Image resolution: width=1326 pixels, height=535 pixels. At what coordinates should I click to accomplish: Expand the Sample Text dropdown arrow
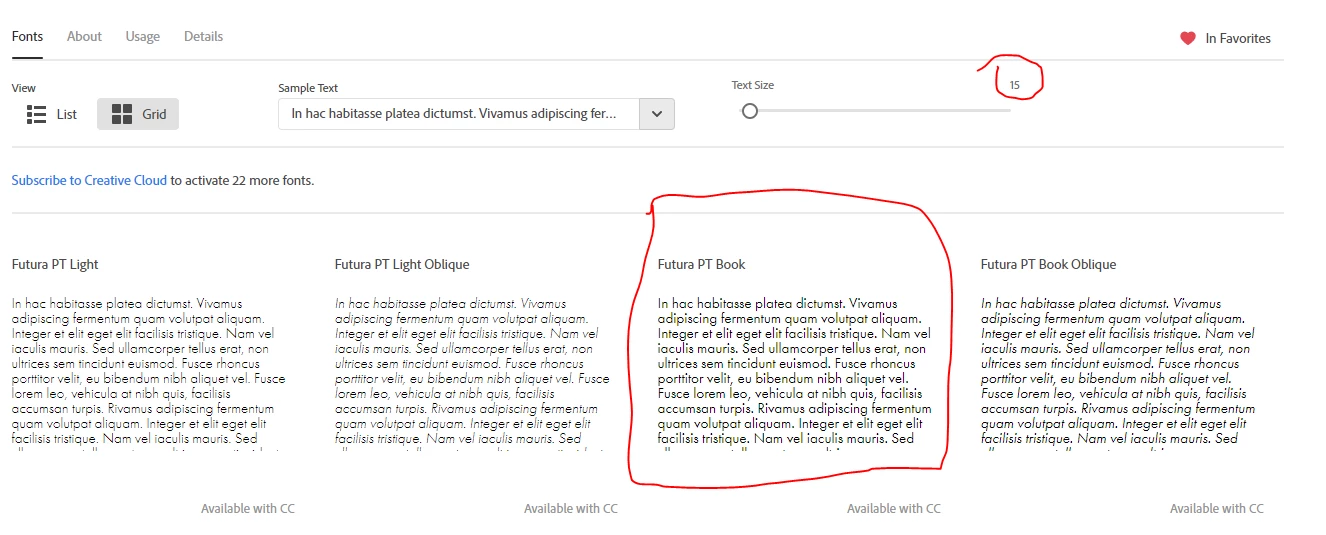(x=656, y=114)
